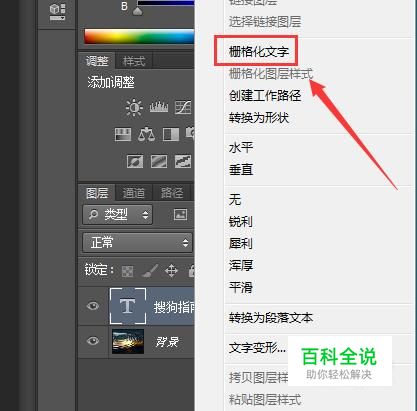Set anti-aliasing to 无
The image size is (417, 411).
coord(235,200)
